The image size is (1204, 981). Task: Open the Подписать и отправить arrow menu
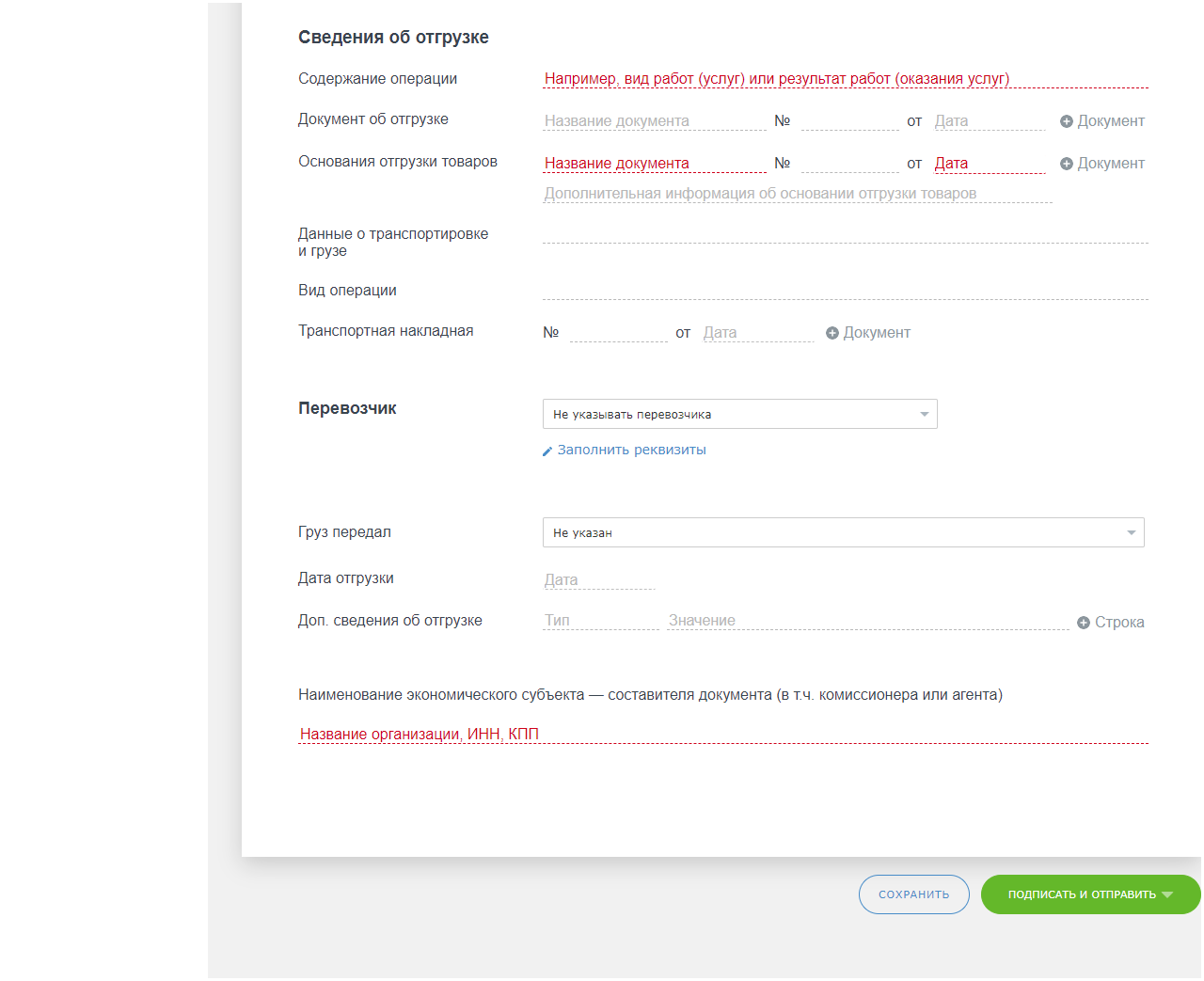(x=1167, y=894)
